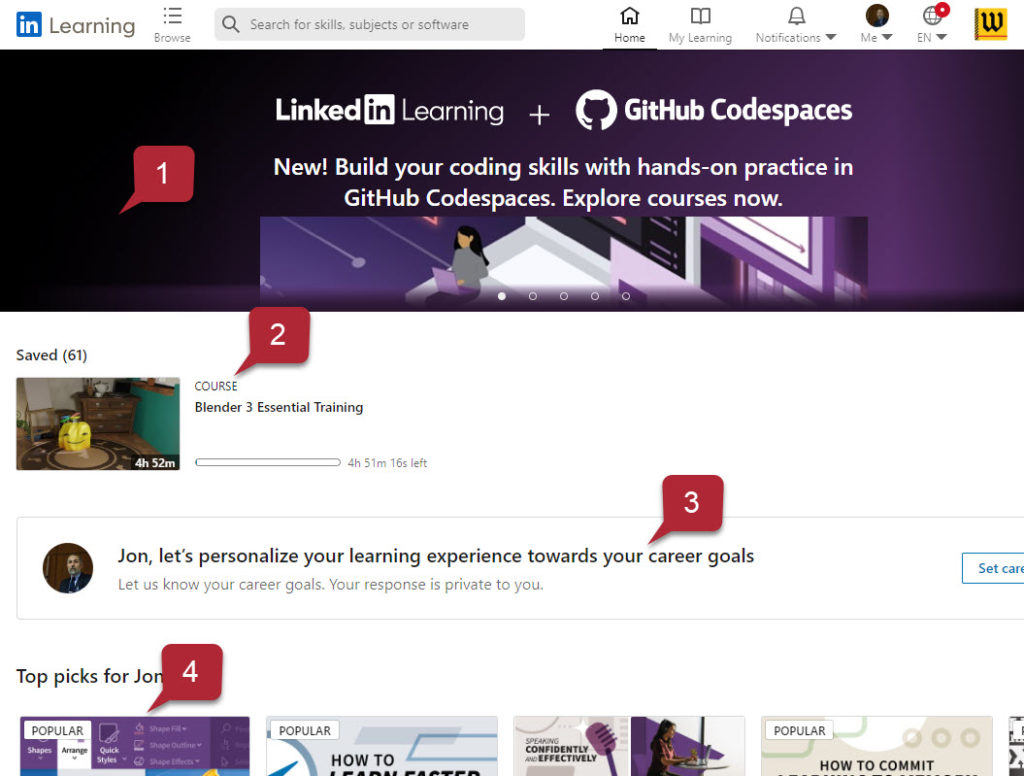This screenshot has height=776, width=1024.
Task: Click the personalize learning experience heading
Action: click(436, 556)
